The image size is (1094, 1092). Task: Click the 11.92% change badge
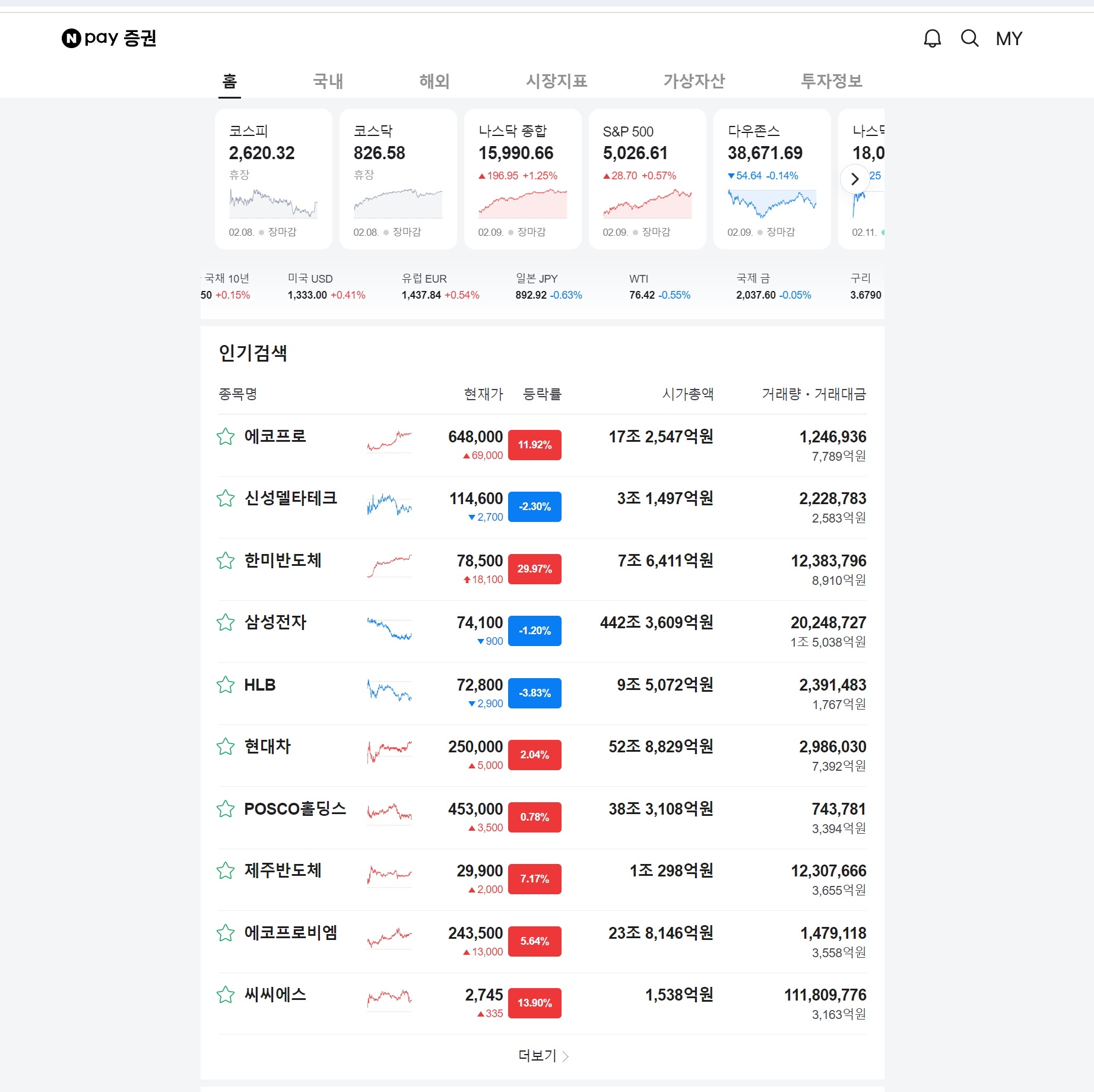[535, 445]
